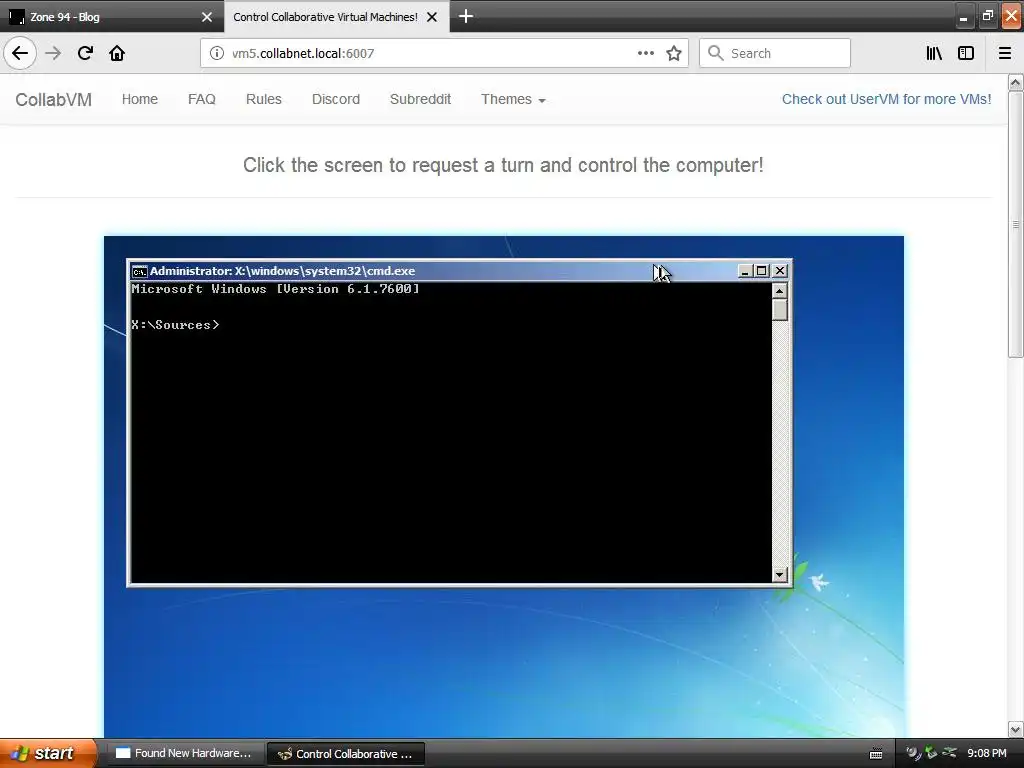Open a new tab with plus button

pyautogui.click(x=466, y=16)
